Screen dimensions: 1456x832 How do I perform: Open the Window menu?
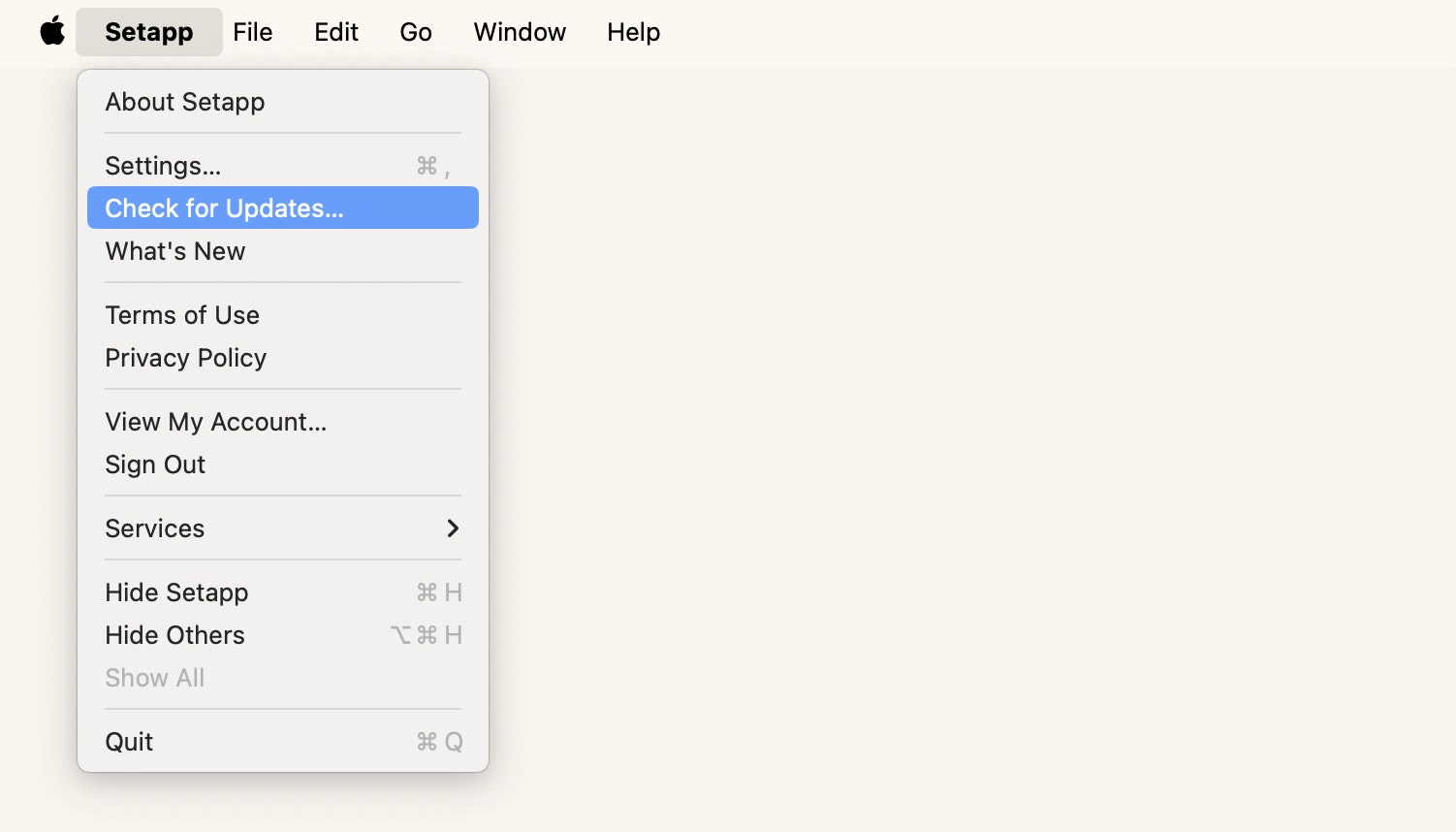click(x=520, y=32)
